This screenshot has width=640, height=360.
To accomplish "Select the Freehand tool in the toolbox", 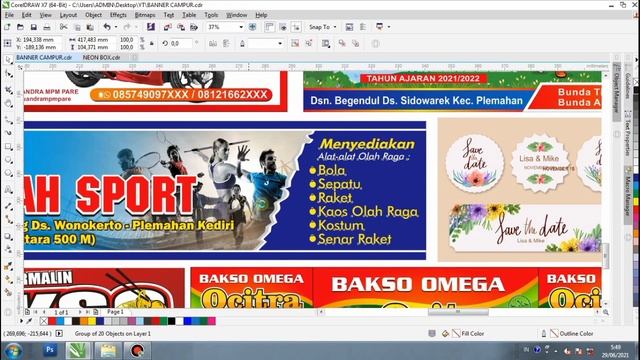I will pyautogui.click(x=8, y=119).
